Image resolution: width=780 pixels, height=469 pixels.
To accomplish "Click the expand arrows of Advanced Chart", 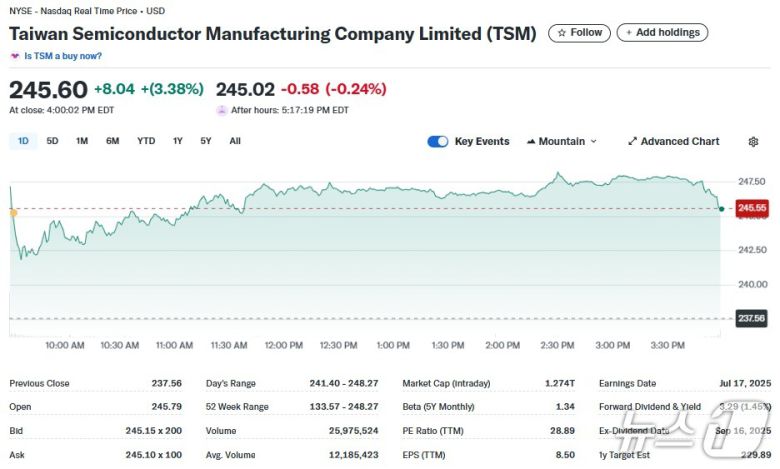I will [x=632, y=142].
